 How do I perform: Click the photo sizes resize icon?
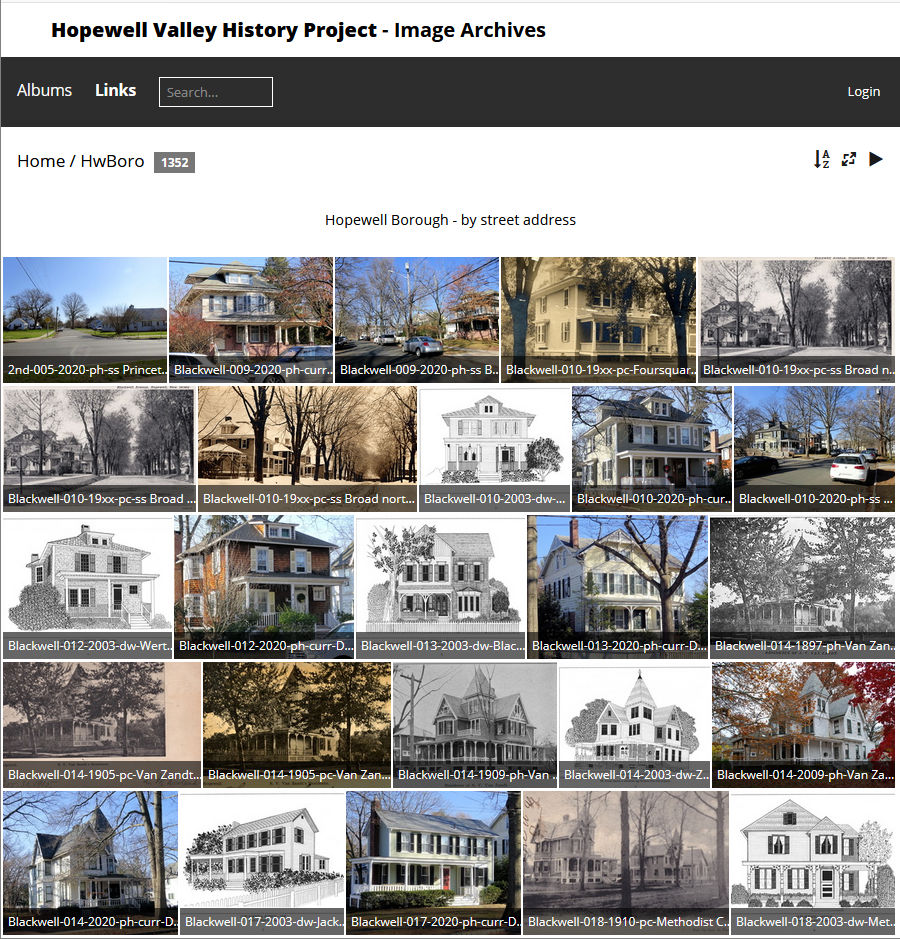pos(849,159)
